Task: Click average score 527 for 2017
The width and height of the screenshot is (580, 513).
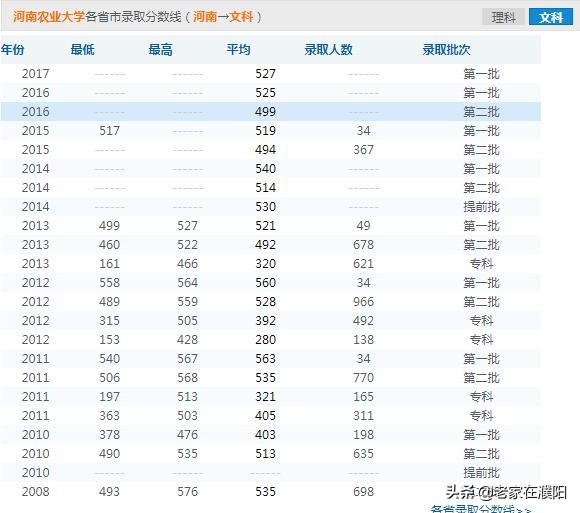Action: pos(266,74)
